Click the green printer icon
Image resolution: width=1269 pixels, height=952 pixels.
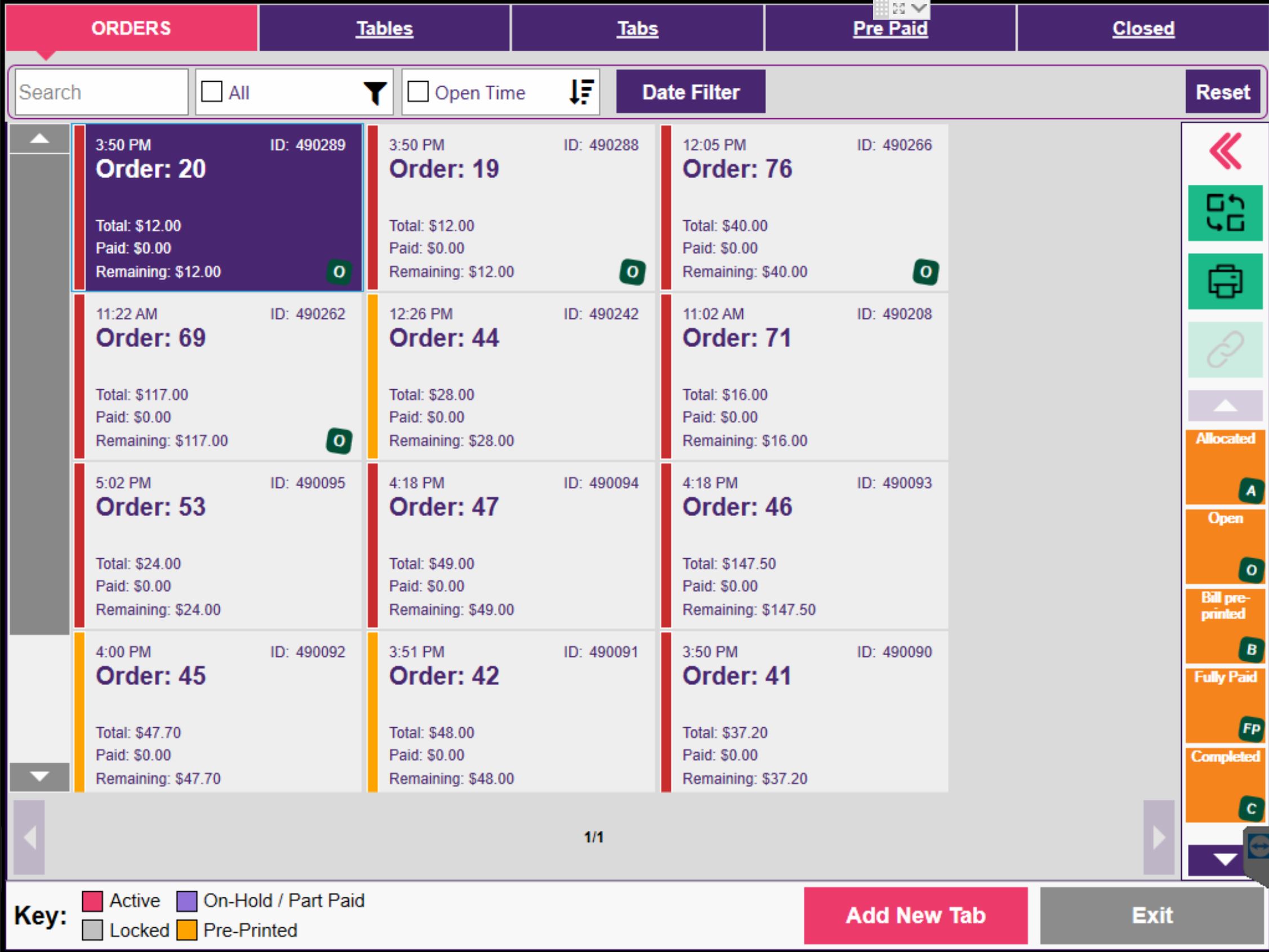1225,281
